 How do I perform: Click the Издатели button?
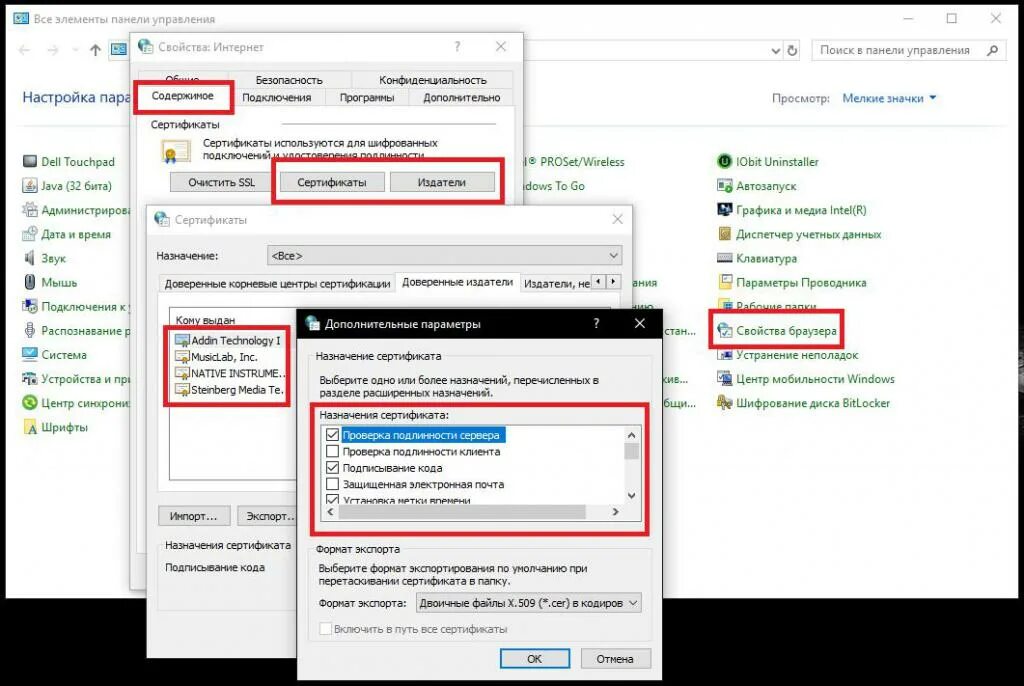click(442, 182)
